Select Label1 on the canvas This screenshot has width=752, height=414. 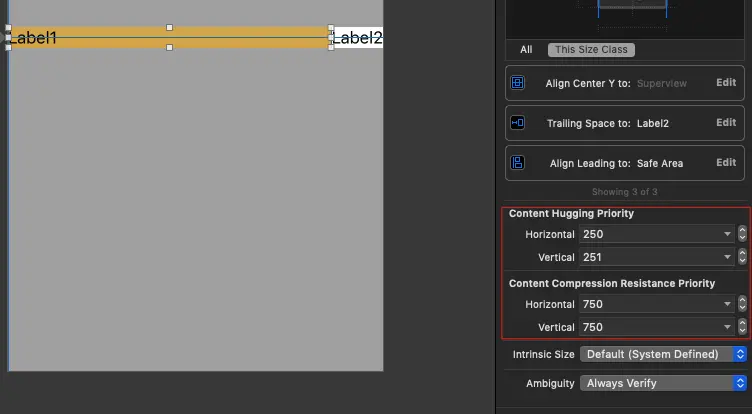pos(169,37)
